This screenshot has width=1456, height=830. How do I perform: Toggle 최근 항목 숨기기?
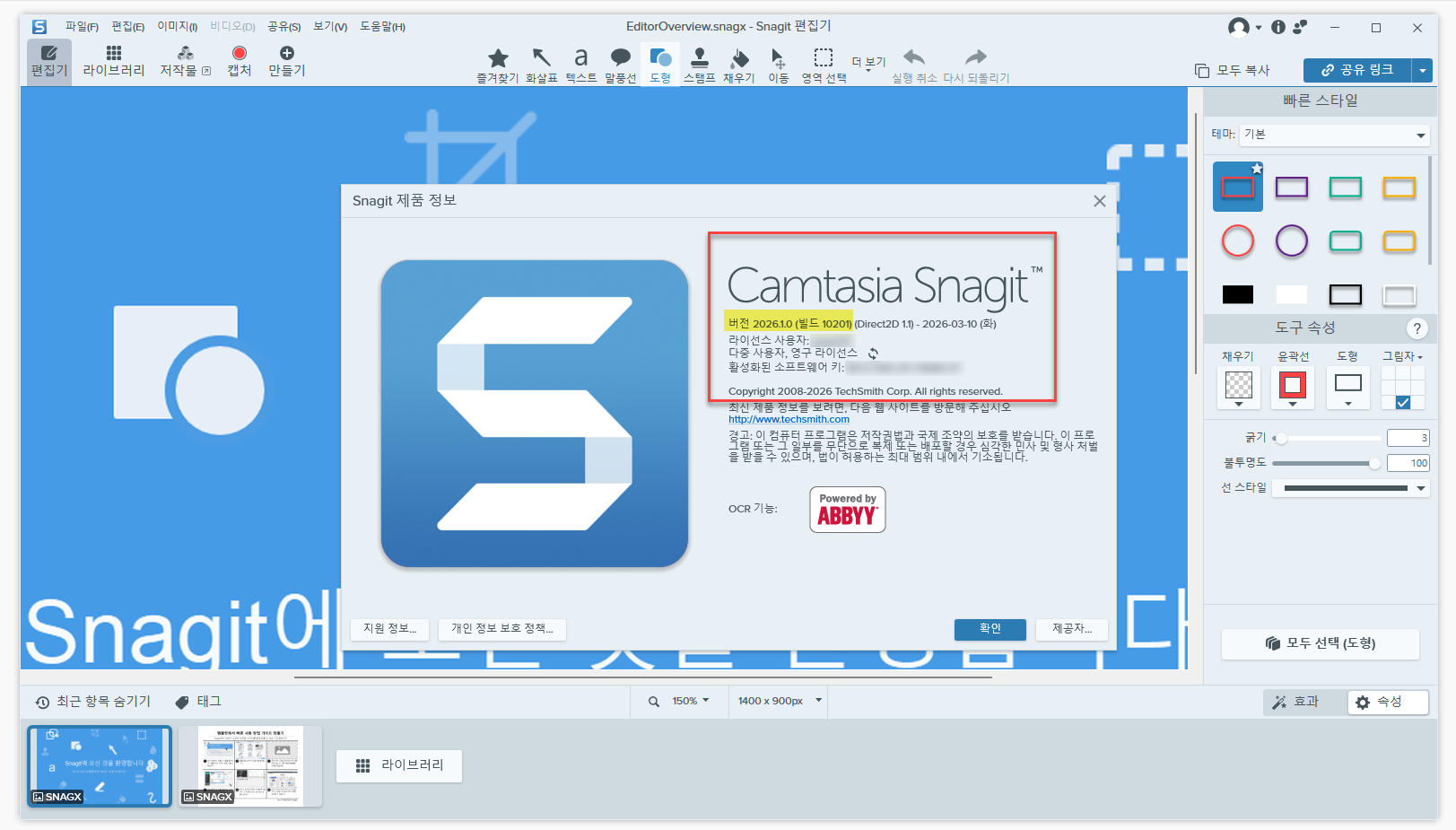tap(93, 702)
